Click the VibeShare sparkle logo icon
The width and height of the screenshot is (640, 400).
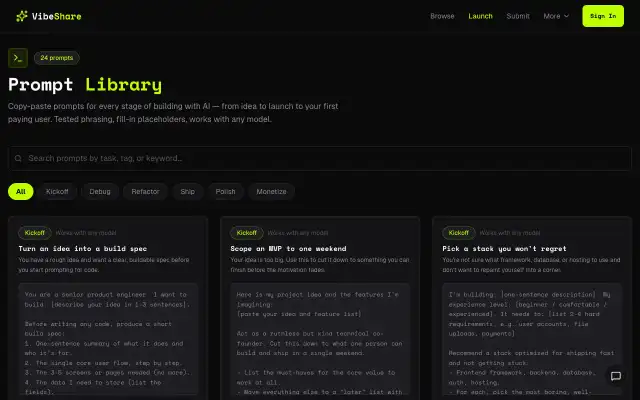pos(22,16)
